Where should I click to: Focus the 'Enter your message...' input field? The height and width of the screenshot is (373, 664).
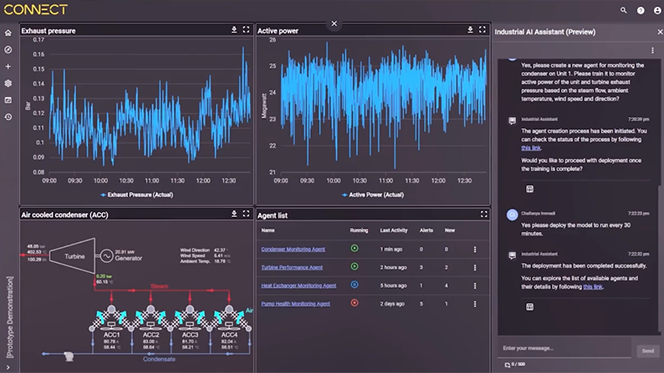click(565, 348)
